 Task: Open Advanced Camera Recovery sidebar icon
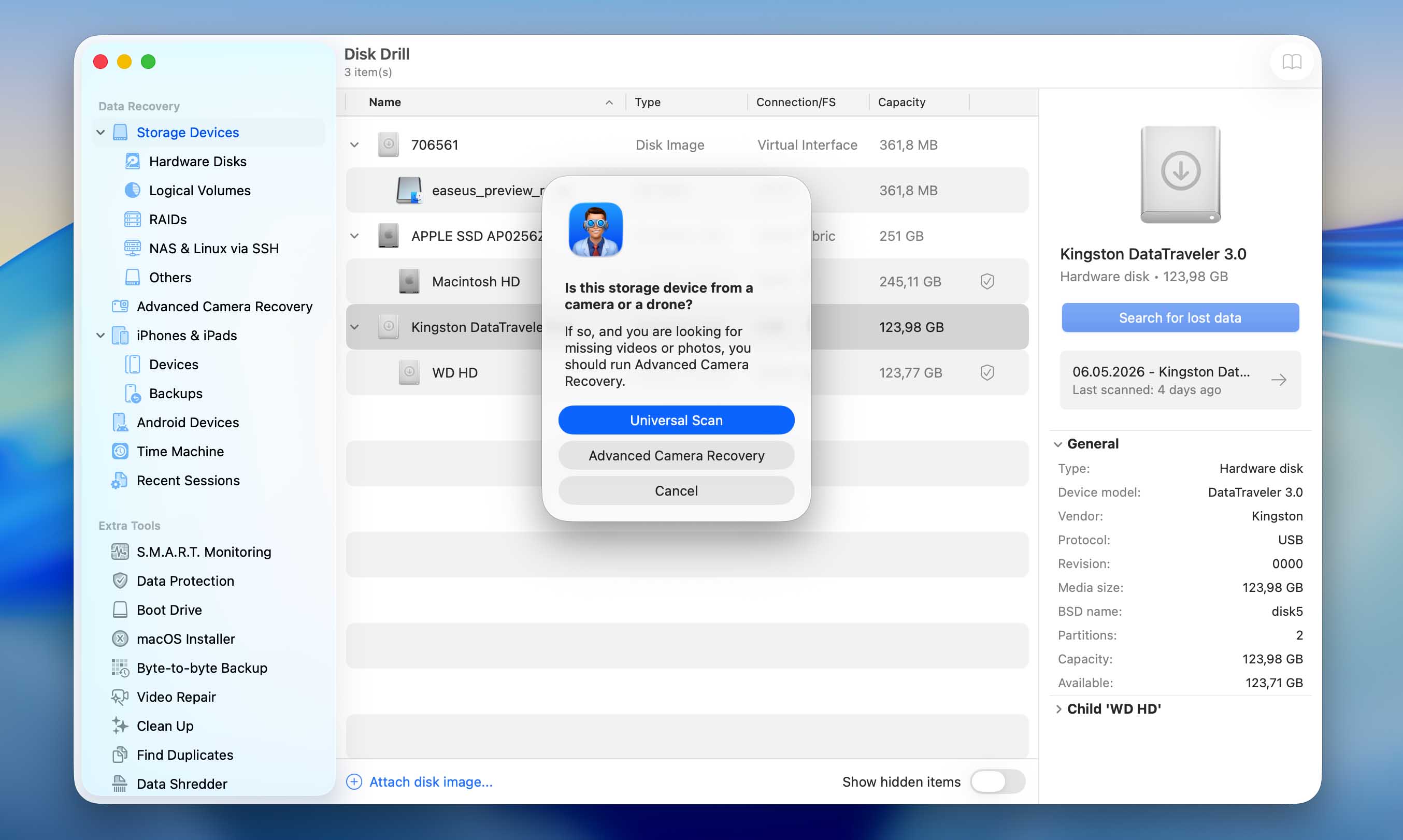120,306
